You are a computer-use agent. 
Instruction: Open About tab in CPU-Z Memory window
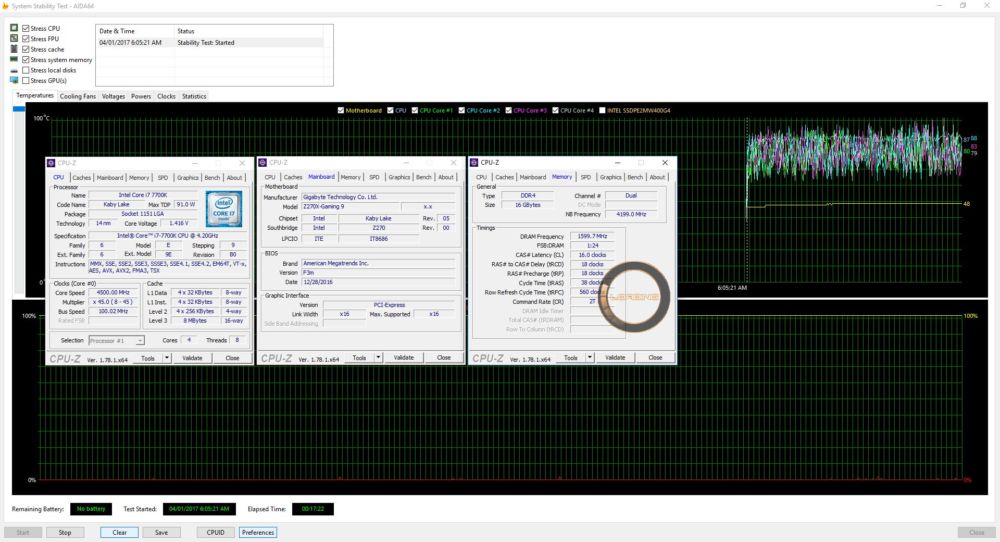click(x=658, y=177)
